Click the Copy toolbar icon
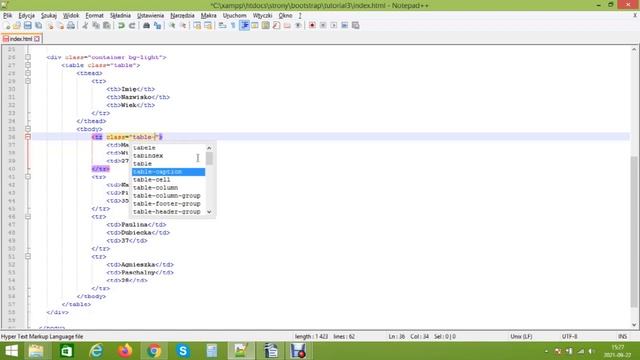Viewport: 640px width, 360px height. click(x=96, y=25)
